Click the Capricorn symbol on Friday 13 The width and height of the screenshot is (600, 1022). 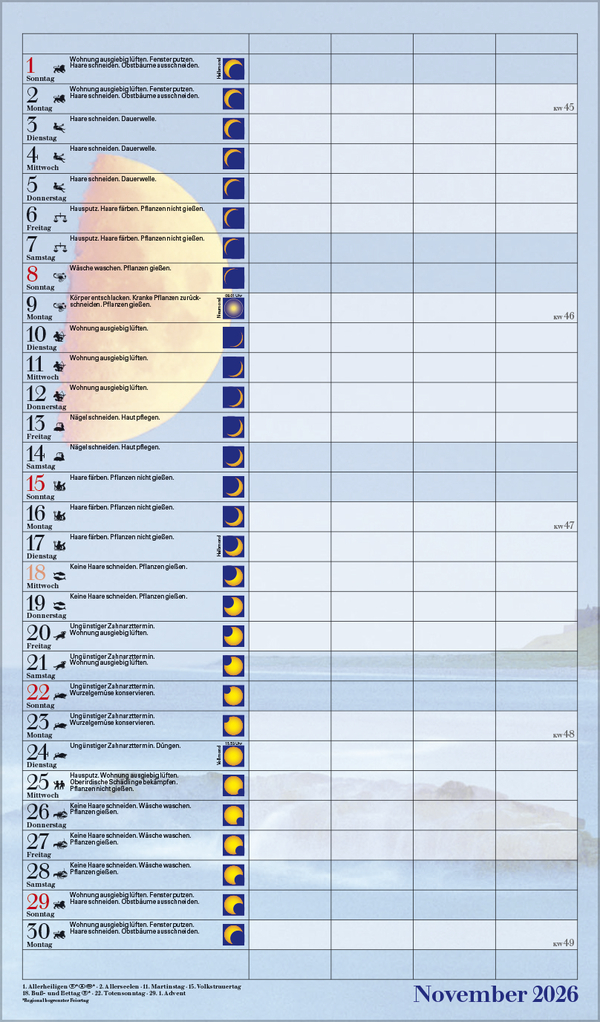click(60, 426)
